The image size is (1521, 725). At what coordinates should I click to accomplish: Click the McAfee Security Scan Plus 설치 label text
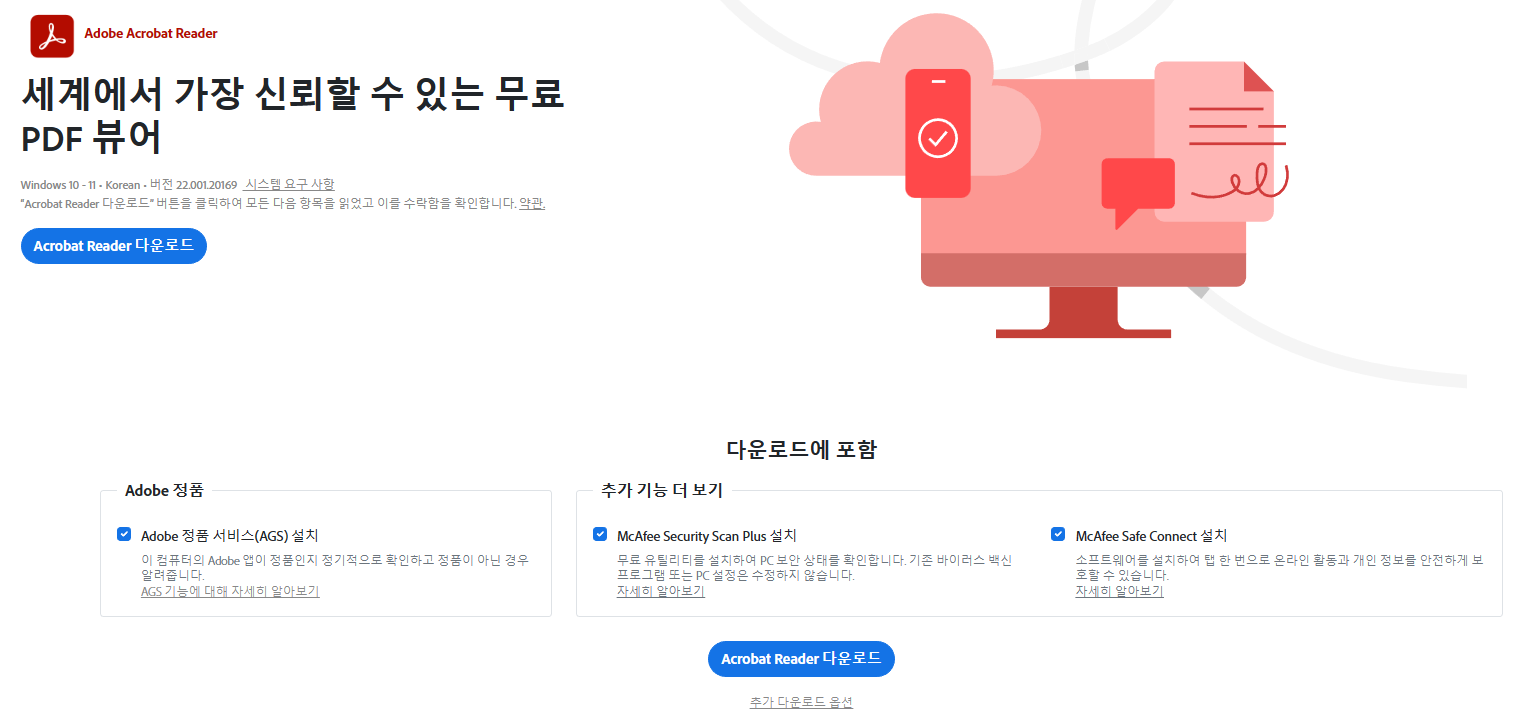(x=707, y=536)
